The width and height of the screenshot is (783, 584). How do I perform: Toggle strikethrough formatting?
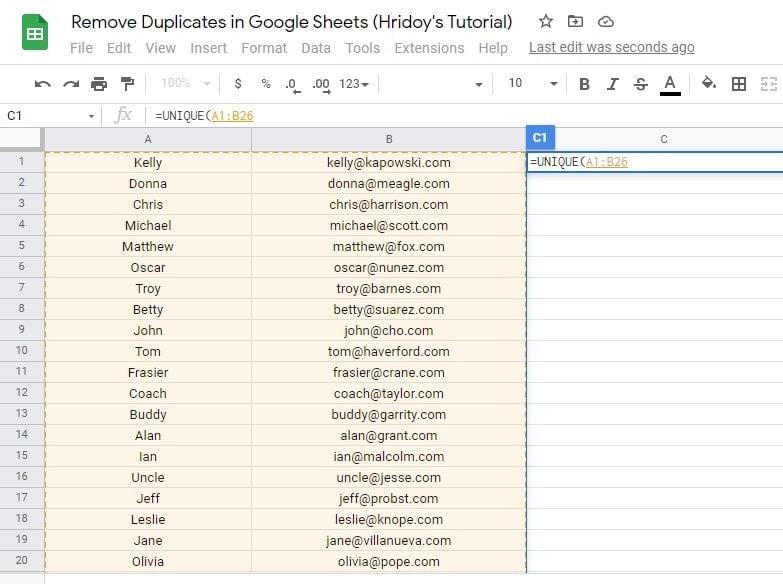(641, 84)
